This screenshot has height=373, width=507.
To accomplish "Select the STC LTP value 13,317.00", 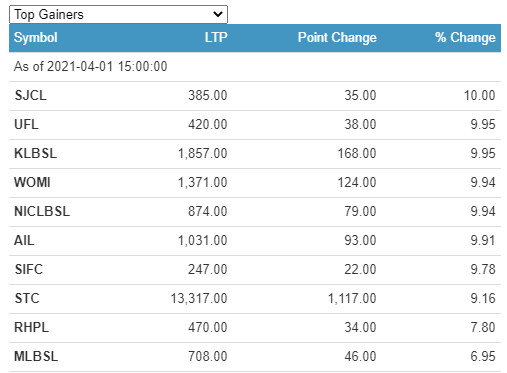I will 199,299.
